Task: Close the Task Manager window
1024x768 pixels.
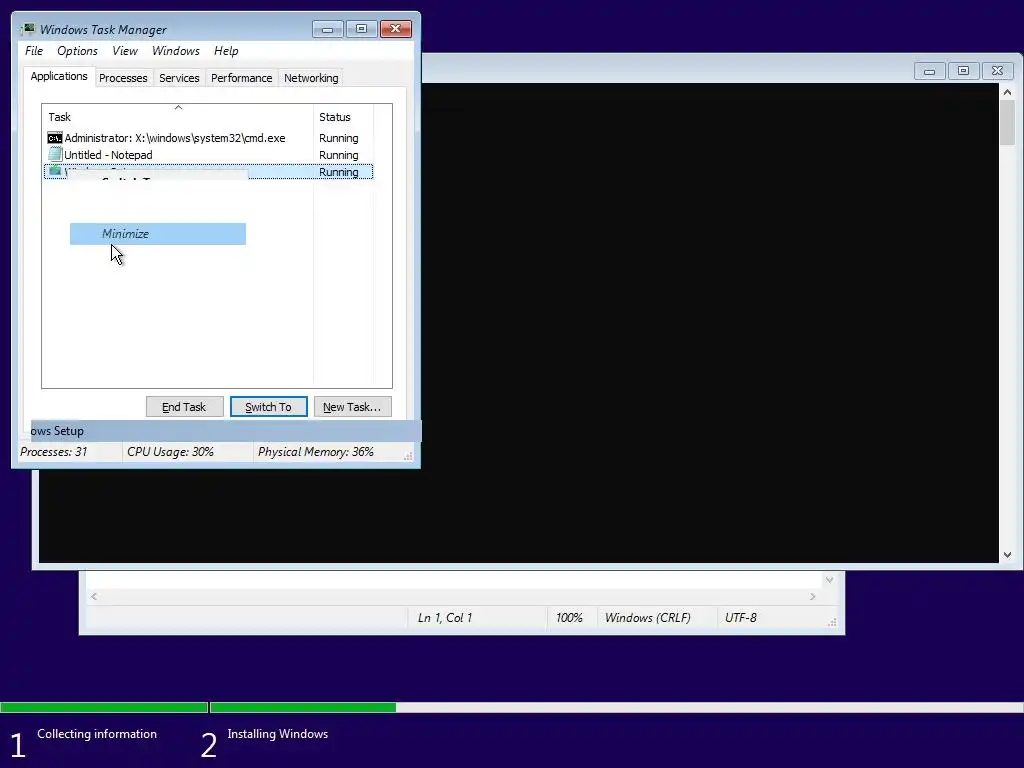Action: click(396, 29)
